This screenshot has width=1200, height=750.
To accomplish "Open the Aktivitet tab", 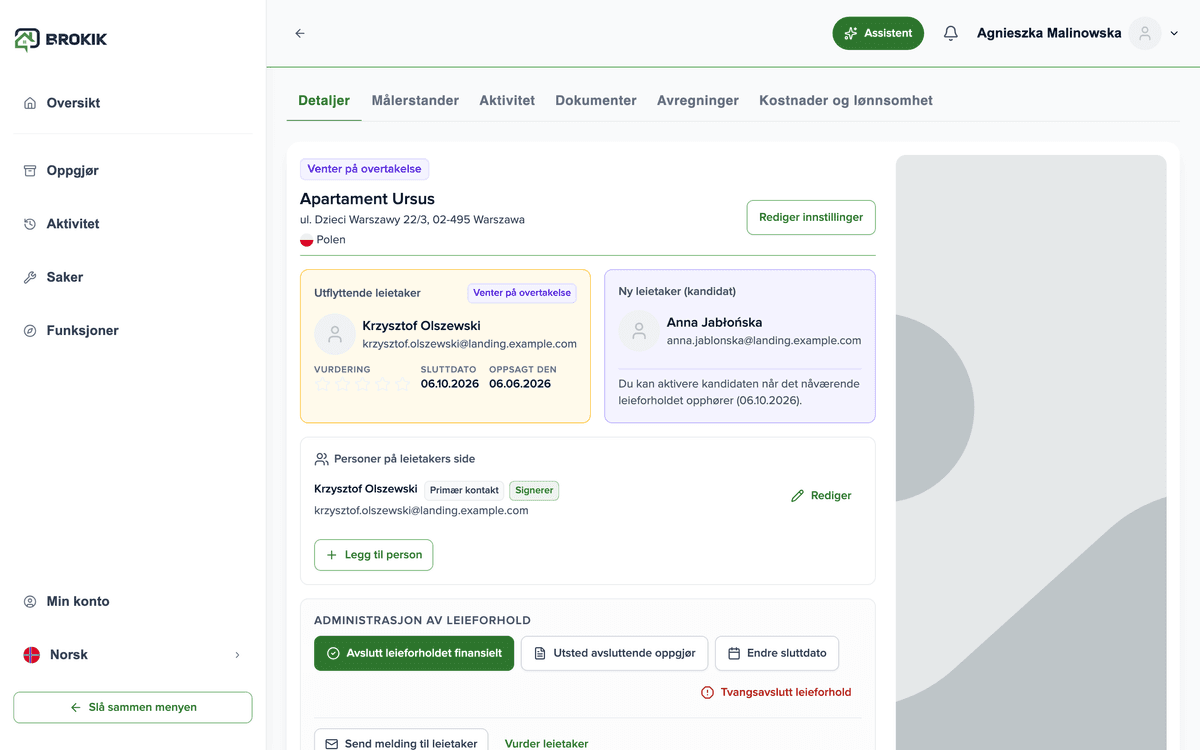I will pyautogui.click(x=507, y=100).
